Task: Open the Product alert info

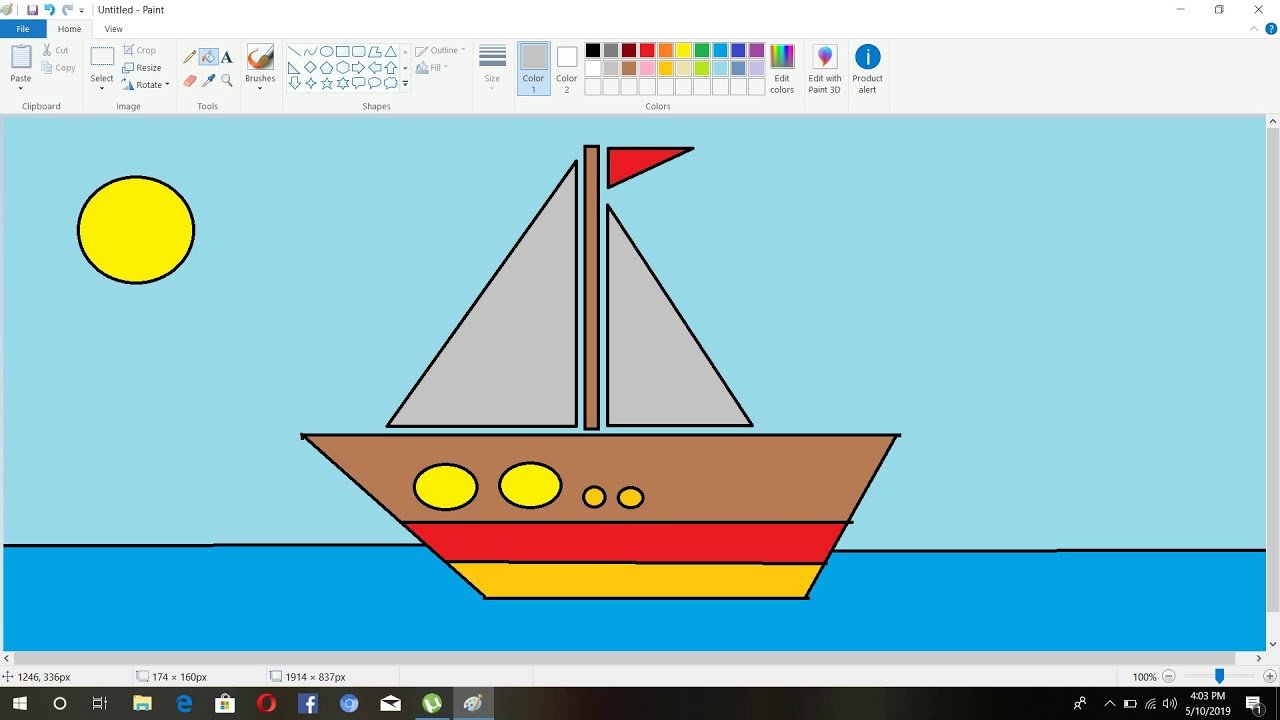Action: pos(867,68)
